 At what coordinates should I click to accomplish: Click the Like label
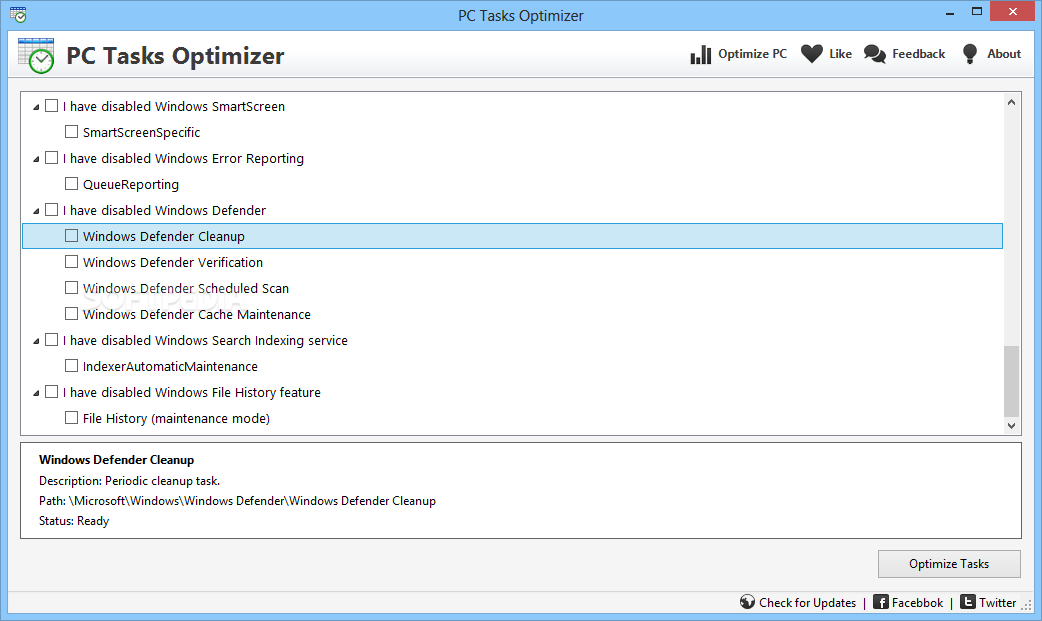pos(841,54)
